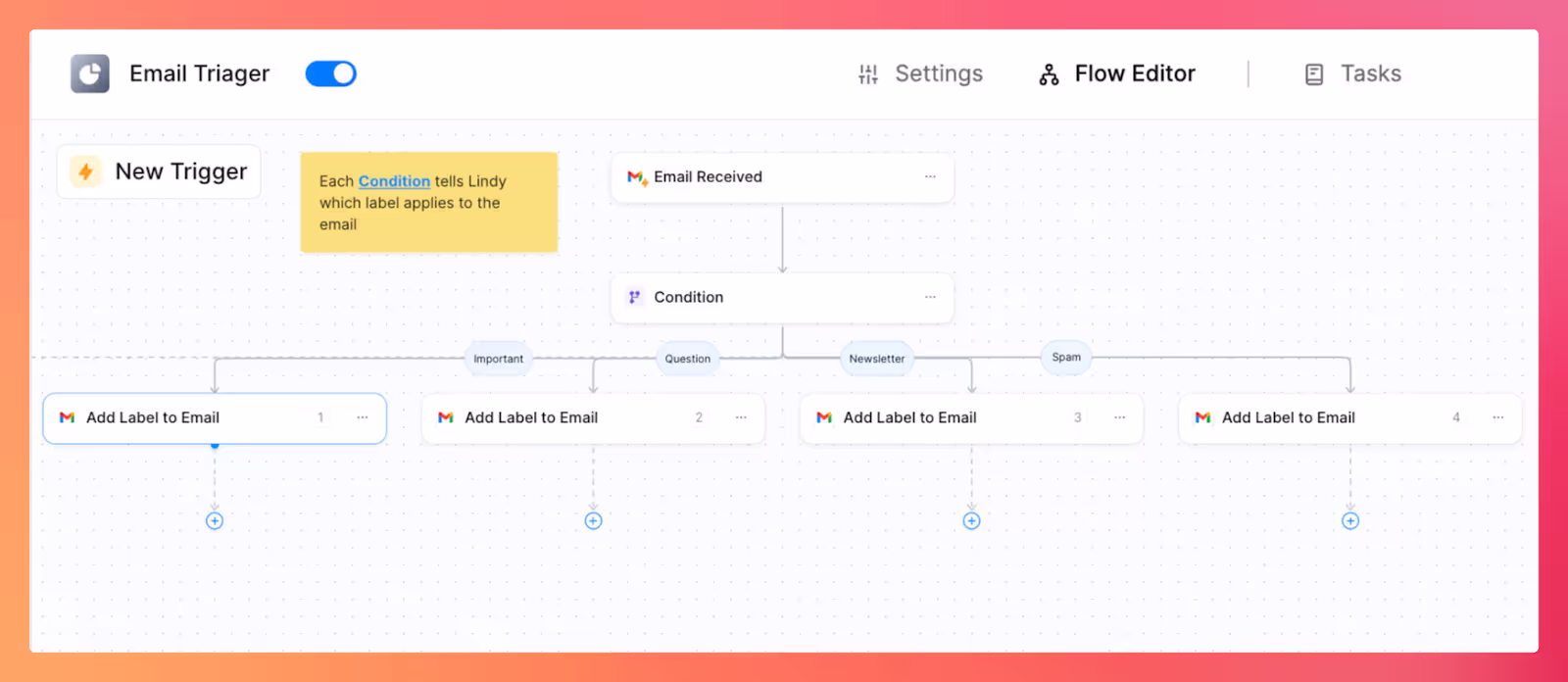
Task: Add a step below Add Label node 1
Action: point(215,521)
